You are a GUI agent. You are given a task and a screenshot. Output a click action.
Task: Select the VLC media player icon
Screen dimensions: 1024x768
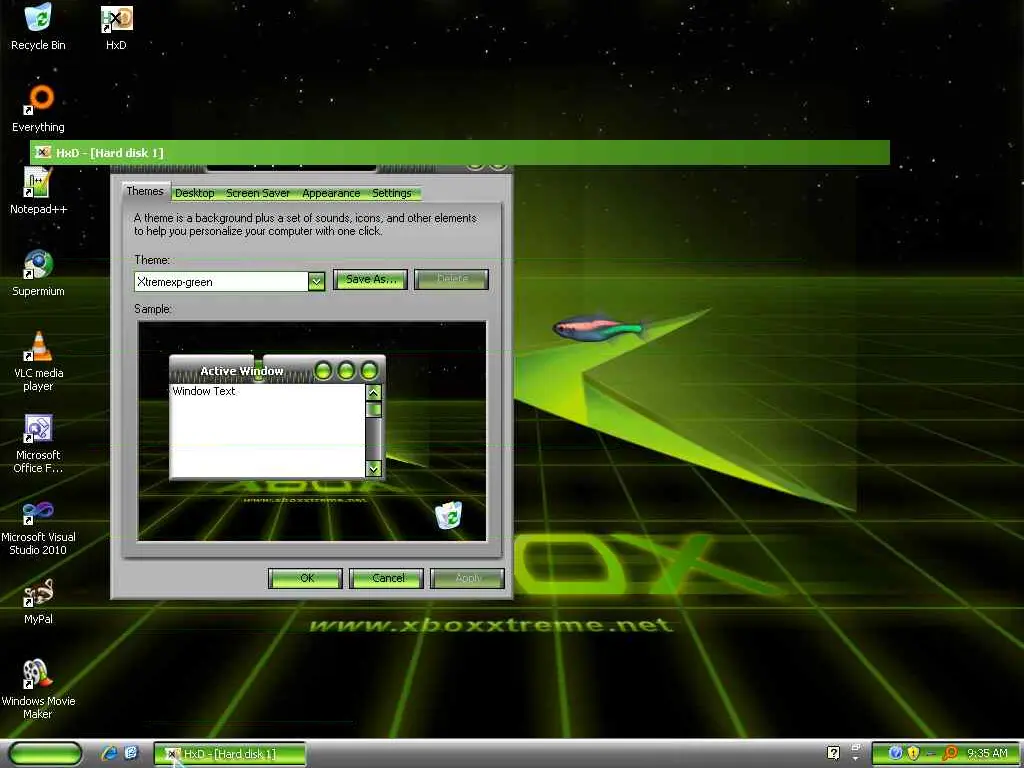point(39,361)
